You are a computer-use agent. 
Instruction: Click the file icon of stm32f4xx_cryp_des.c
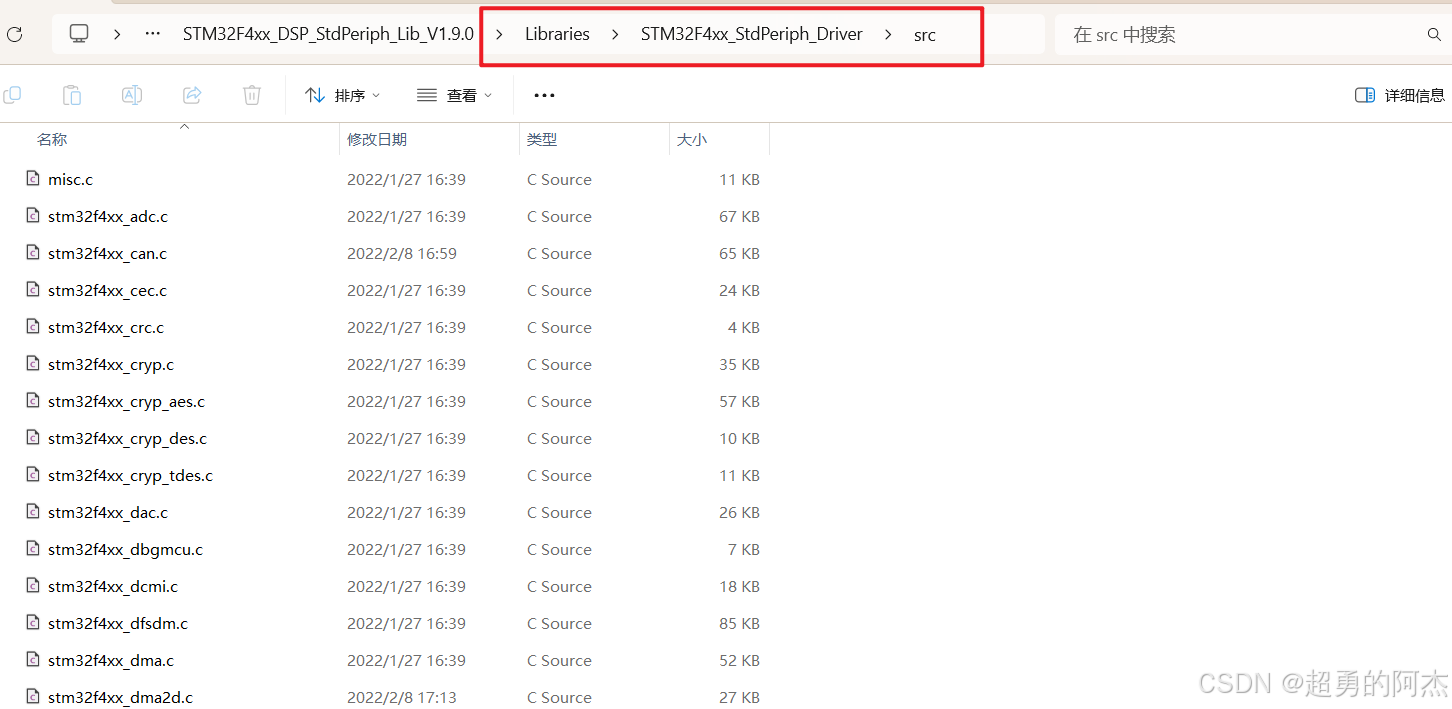[33, 438]
